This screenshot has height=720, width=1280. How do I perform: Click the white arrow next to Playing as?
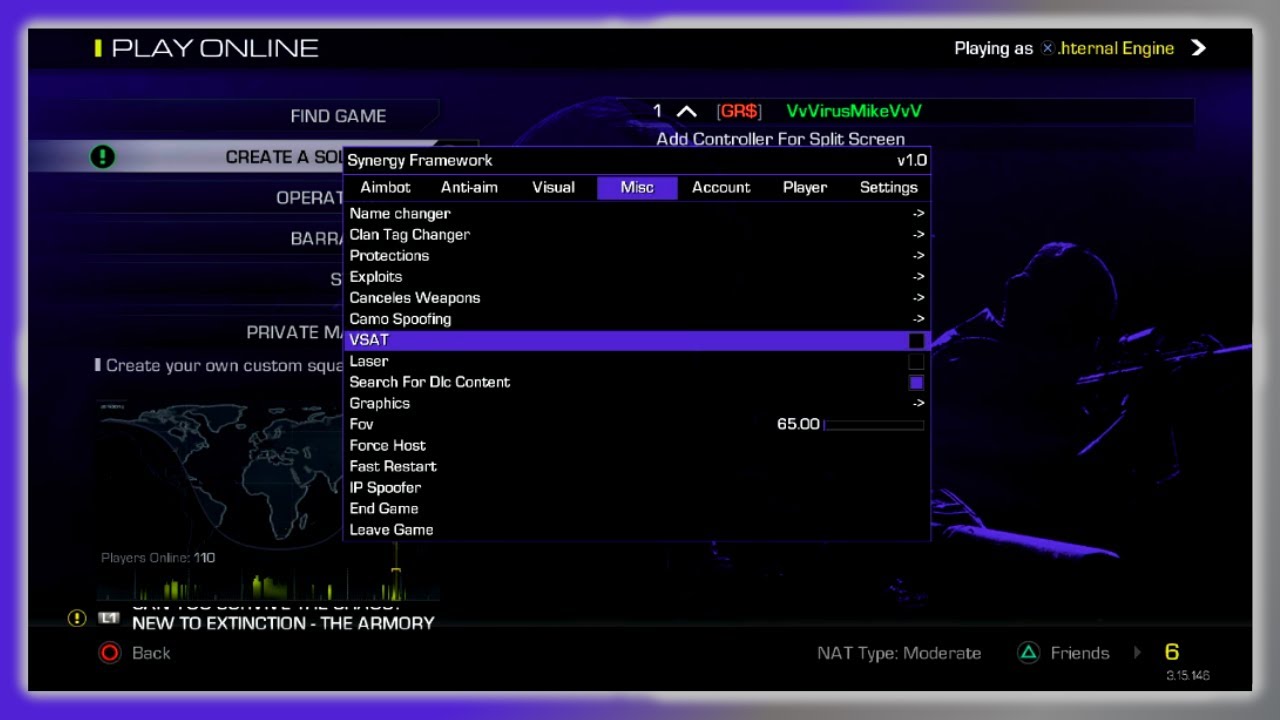pos(1198,48)
